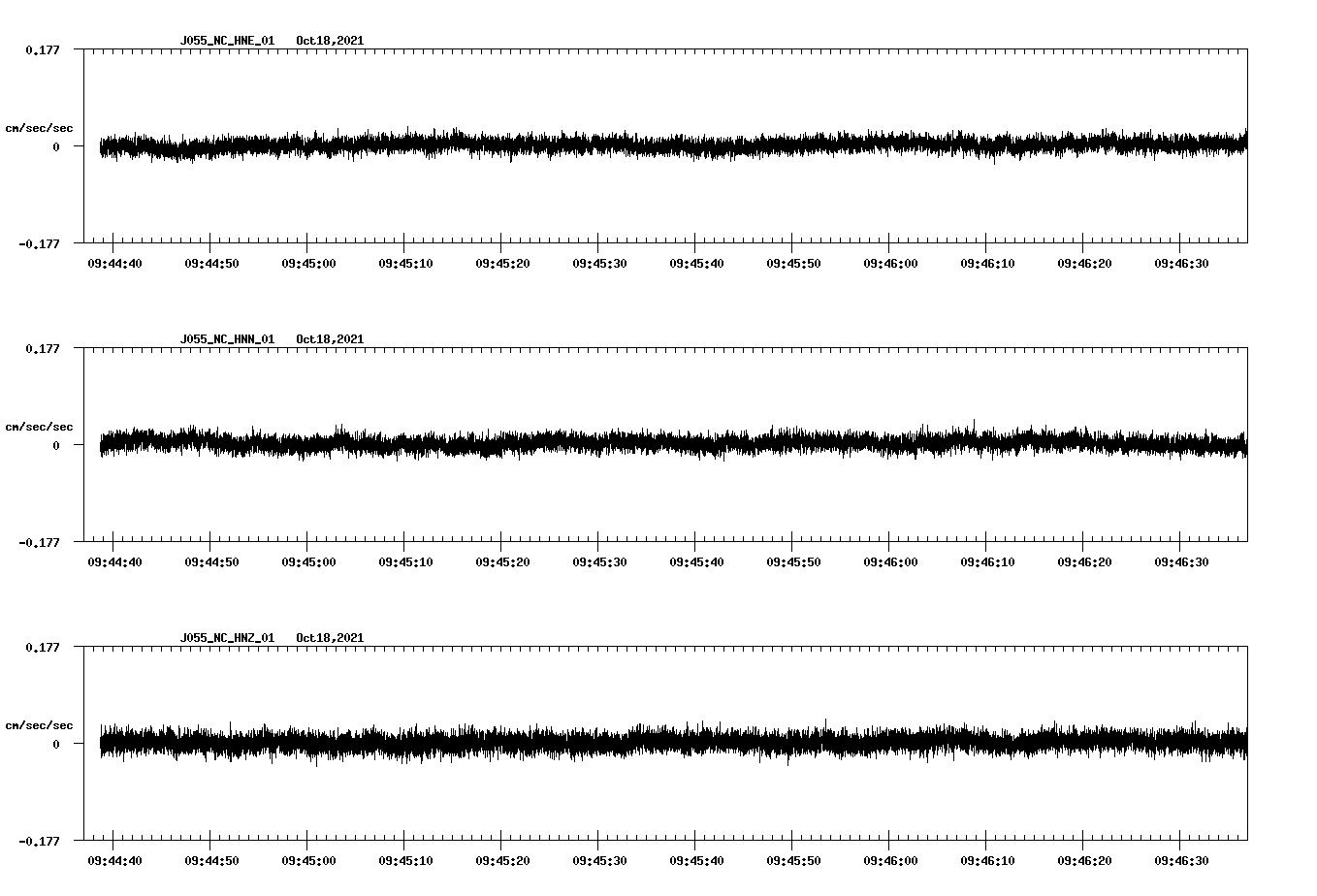Click the cm/sec/sec unit label on the HNZ plot
1317x896 pixels.
click(x=39, y=725)
